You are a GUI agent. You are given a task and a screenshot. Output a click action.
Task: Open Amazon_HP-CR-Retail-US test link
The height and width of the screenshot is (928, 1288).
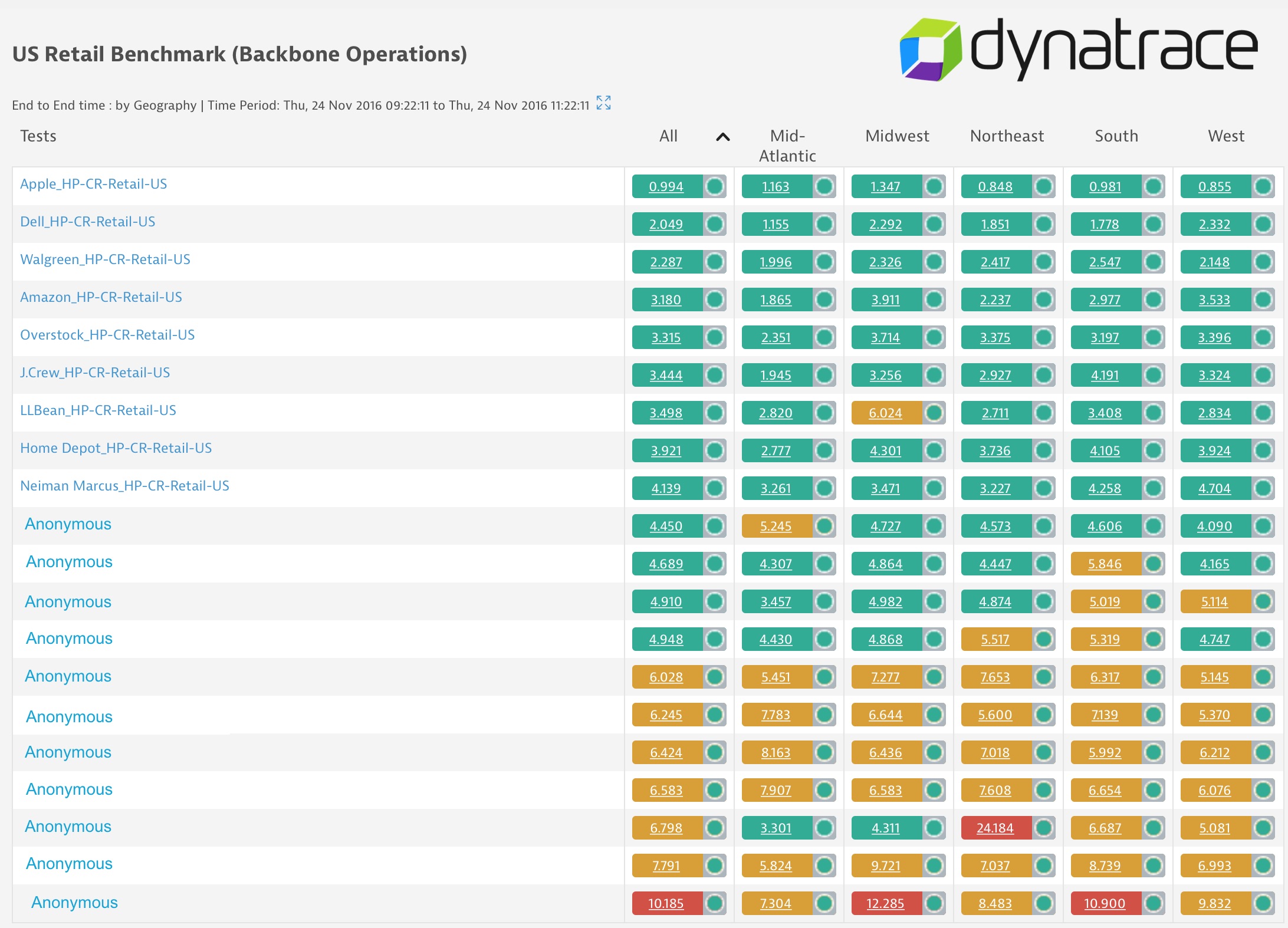(x=101, y=297)
